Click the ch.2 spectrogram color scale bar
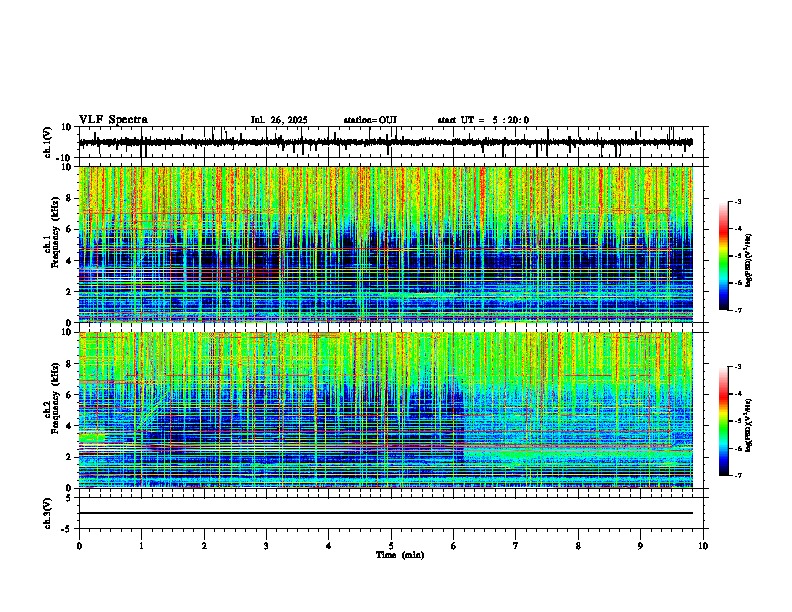 (x=724, y=421)
